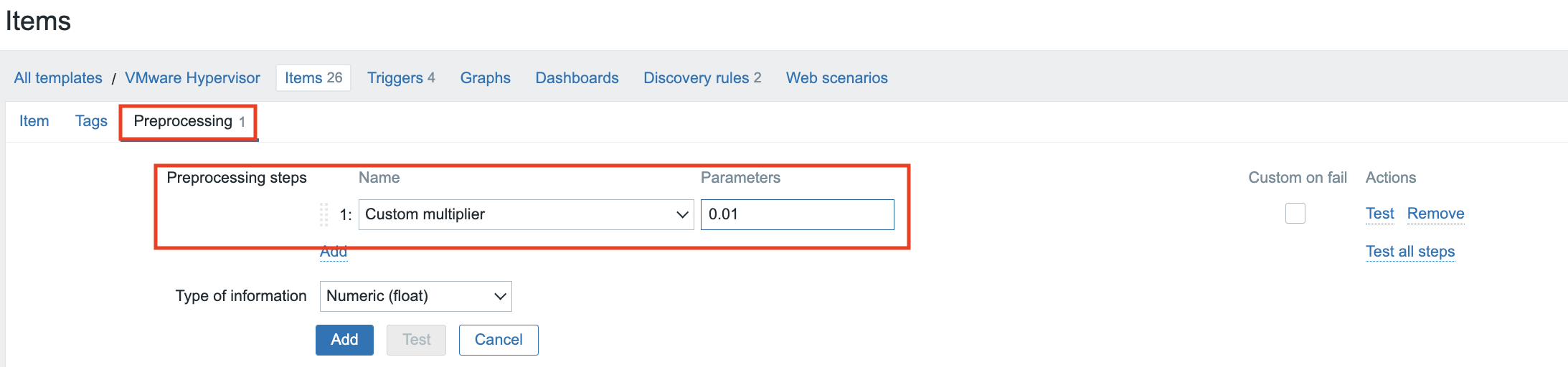Open Discovery rules in the navigation

(702, 78)
